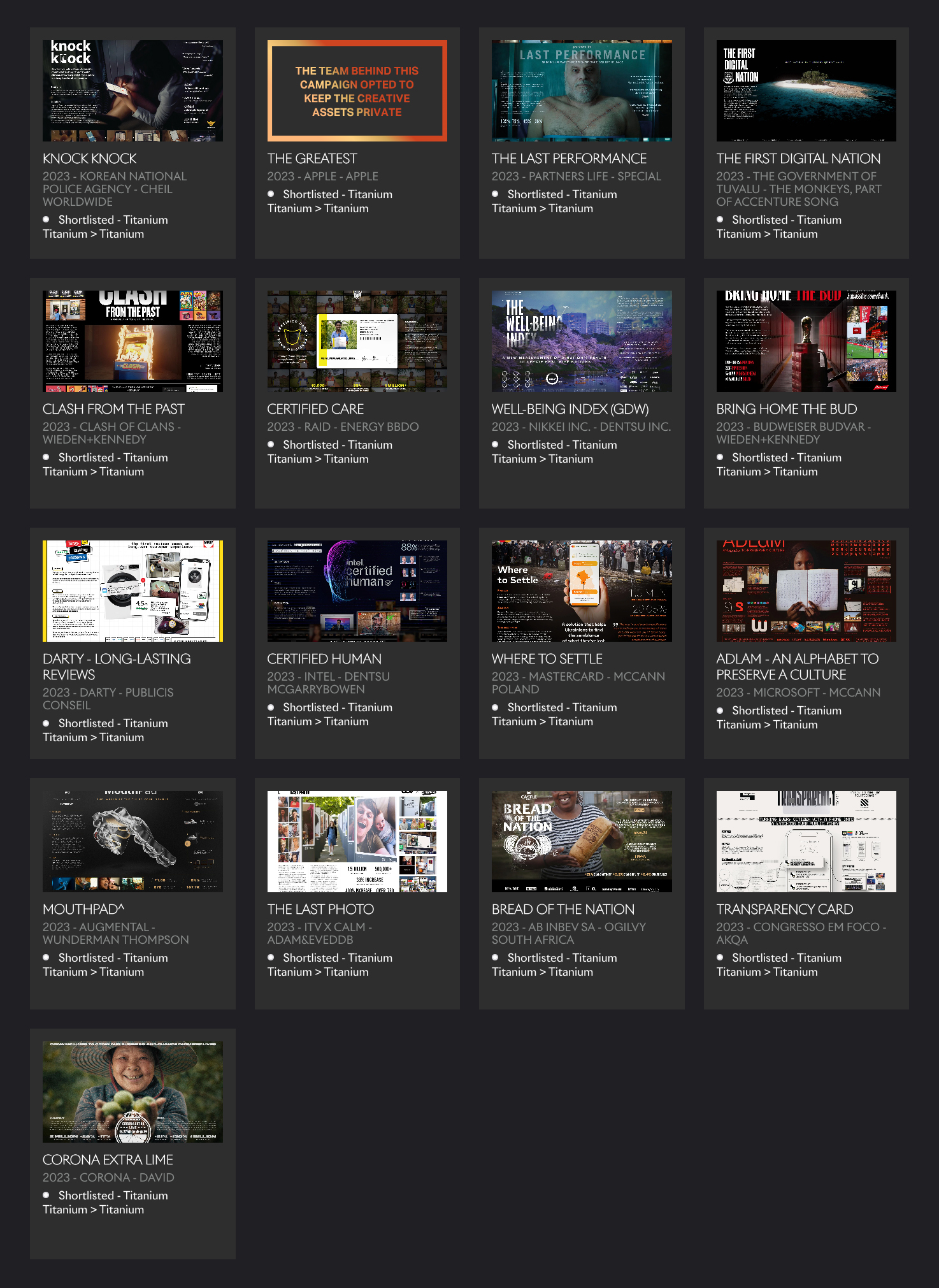Screen dimensions: 939x1288
Task: Click the TRANSPARENCY CARD title link
Action: click(785, 909)
